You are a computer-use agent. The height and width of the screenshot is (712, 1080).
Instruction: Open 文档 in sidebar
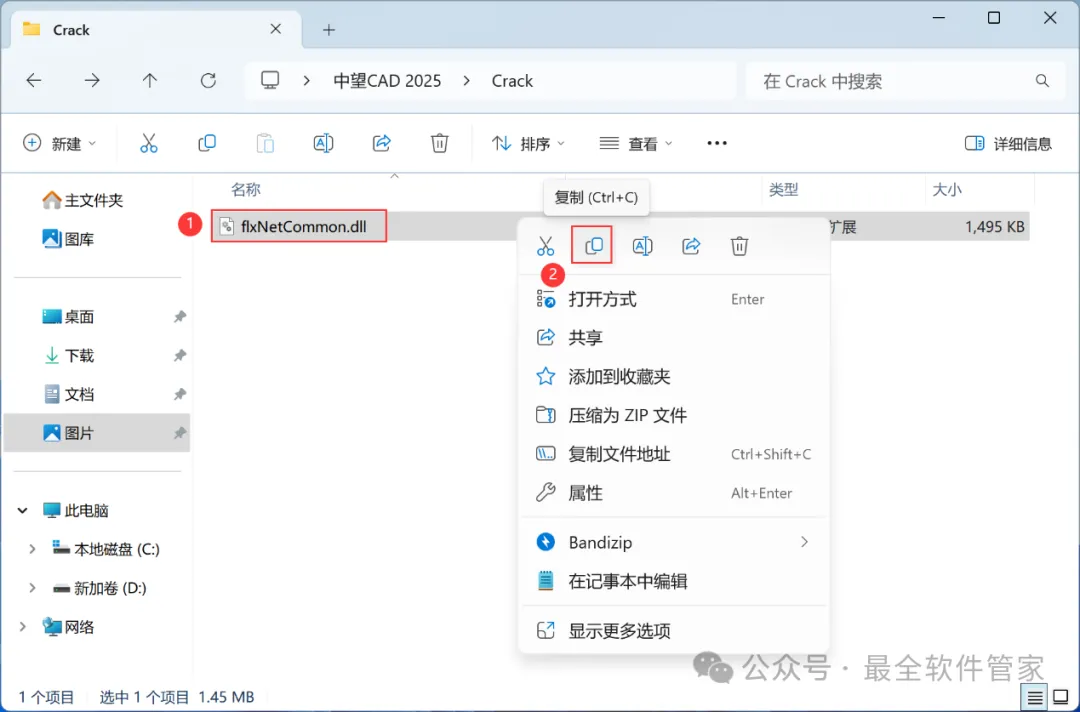pyautogui.click(x=68, y=394)
